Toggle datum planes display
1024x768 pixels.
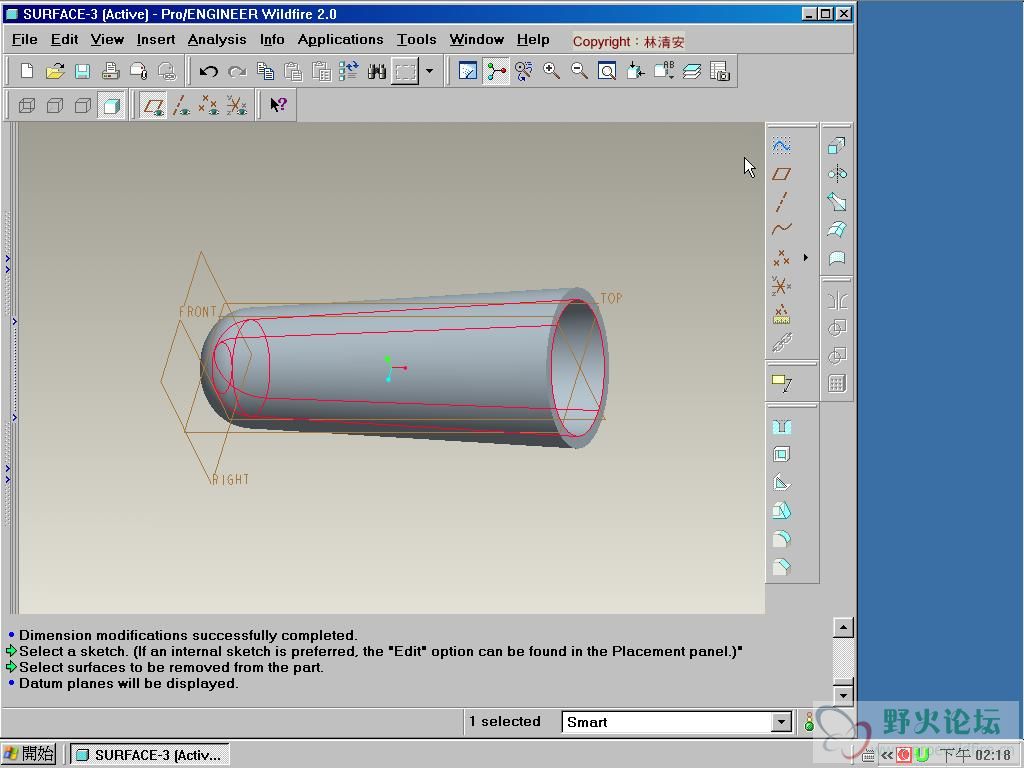click(x=153, y=105)
